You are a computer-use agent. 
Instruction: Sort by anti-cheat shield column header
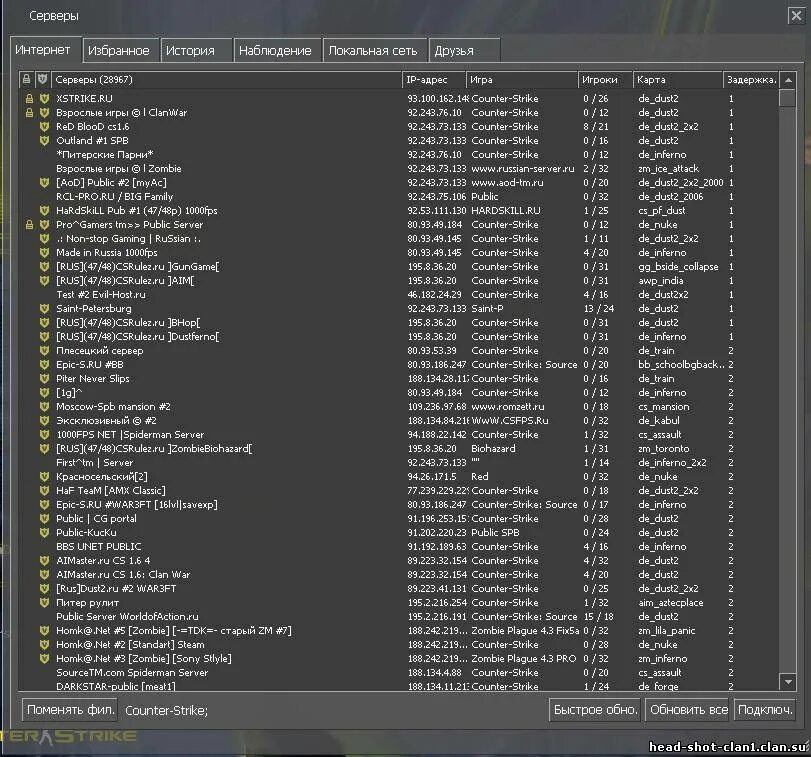tap(42, 80)
